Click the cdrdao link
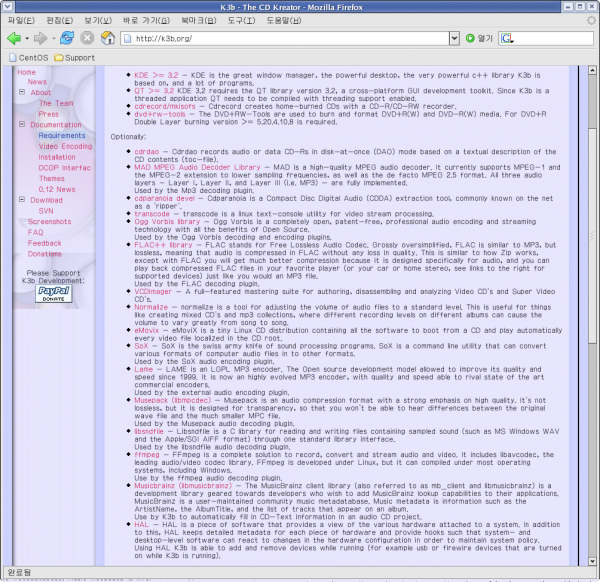This screenshot has width=600, height=582. tap(147, 152)
